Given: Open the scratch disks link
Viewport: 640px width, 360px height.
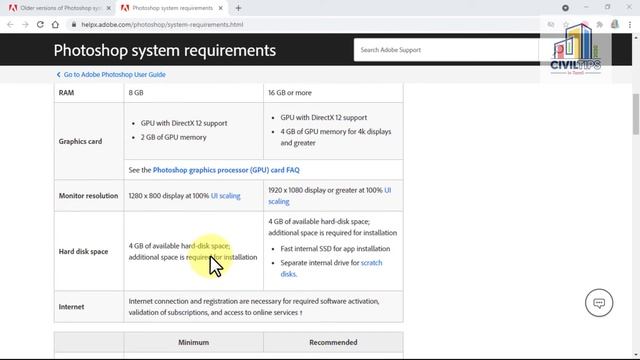Looking at the screenshot, I should pos(331,268).
